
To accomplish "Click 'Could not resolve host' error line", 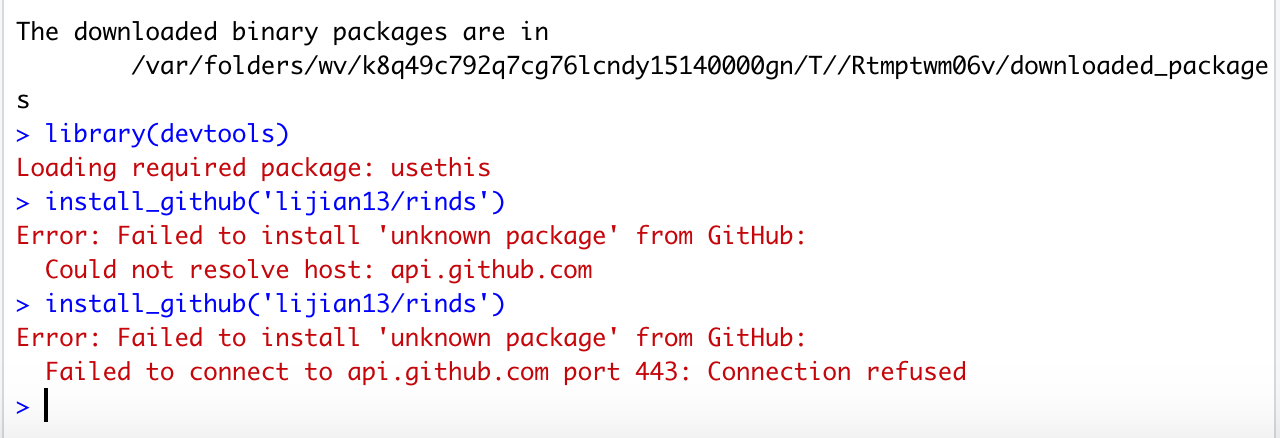I will [318, 270].
